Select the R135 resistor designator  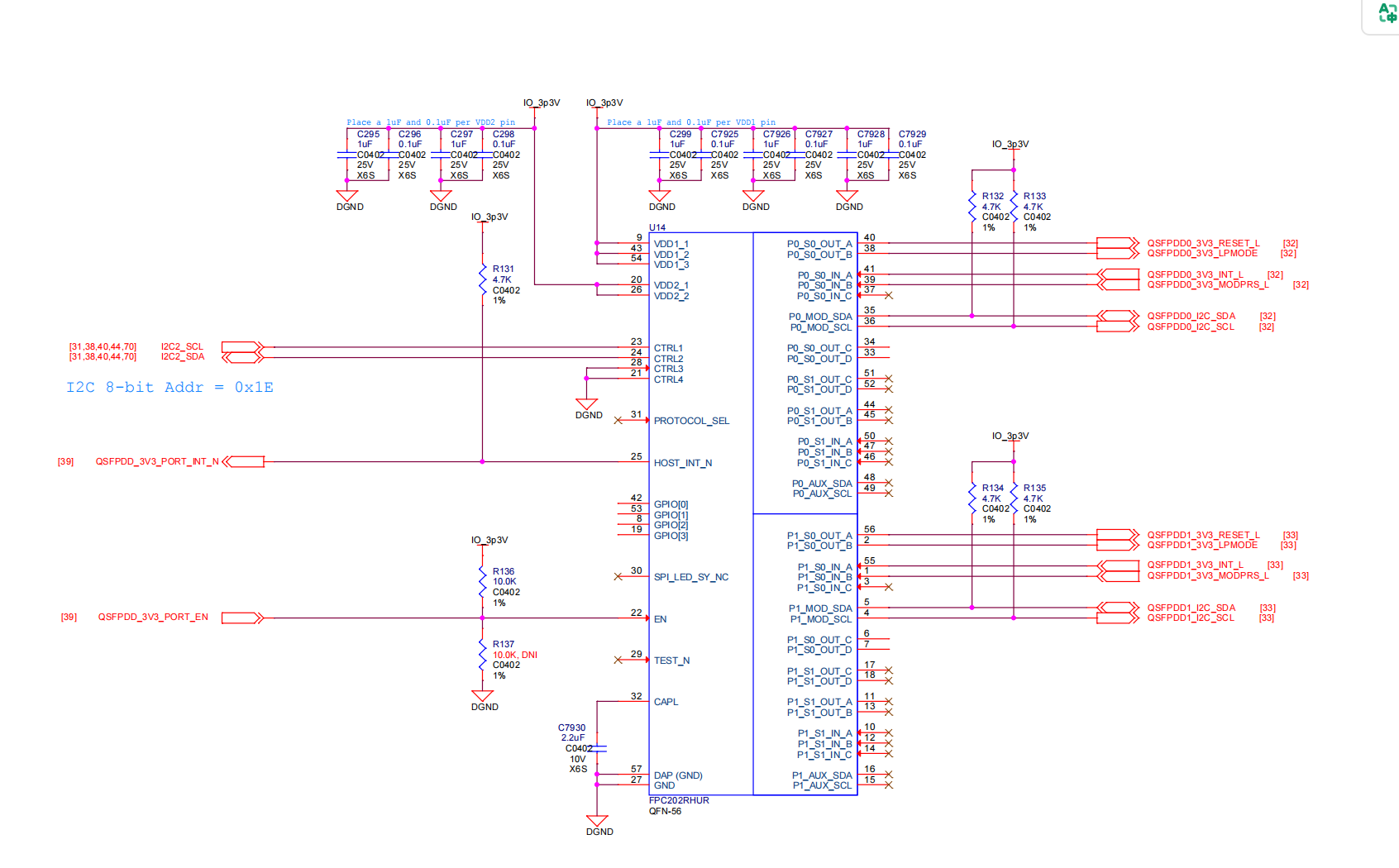(x=1034, y=488)
